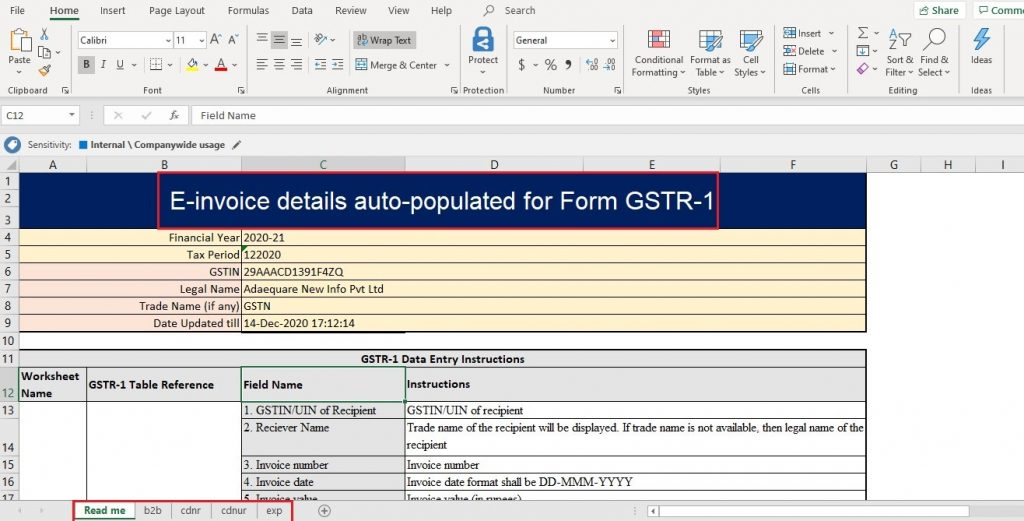The width and height of the screenshot is (1024, 521).
Task: Click the Cut scissors icon
Action: click(x=44, y=33)
